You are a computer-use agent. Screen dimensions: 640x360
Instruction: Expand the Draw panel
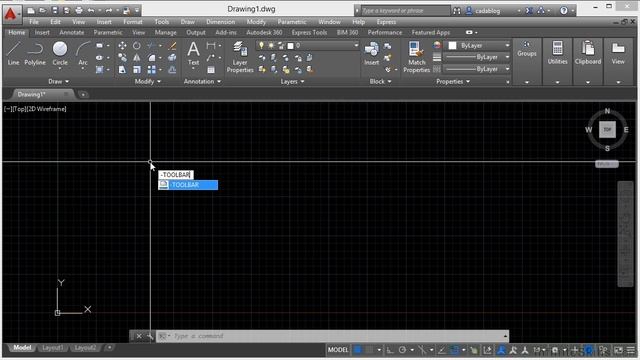58,82
